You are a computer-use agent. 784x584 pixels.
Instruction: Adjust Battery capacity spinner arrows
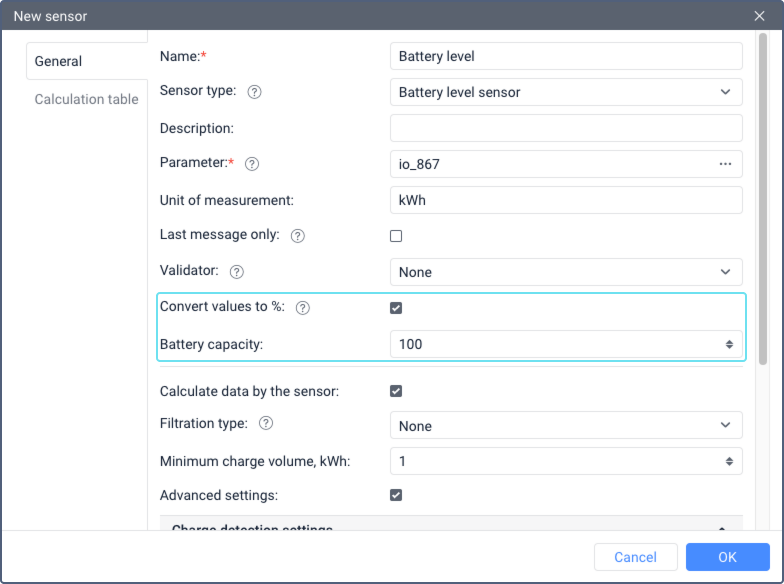(x=729, y=344)
